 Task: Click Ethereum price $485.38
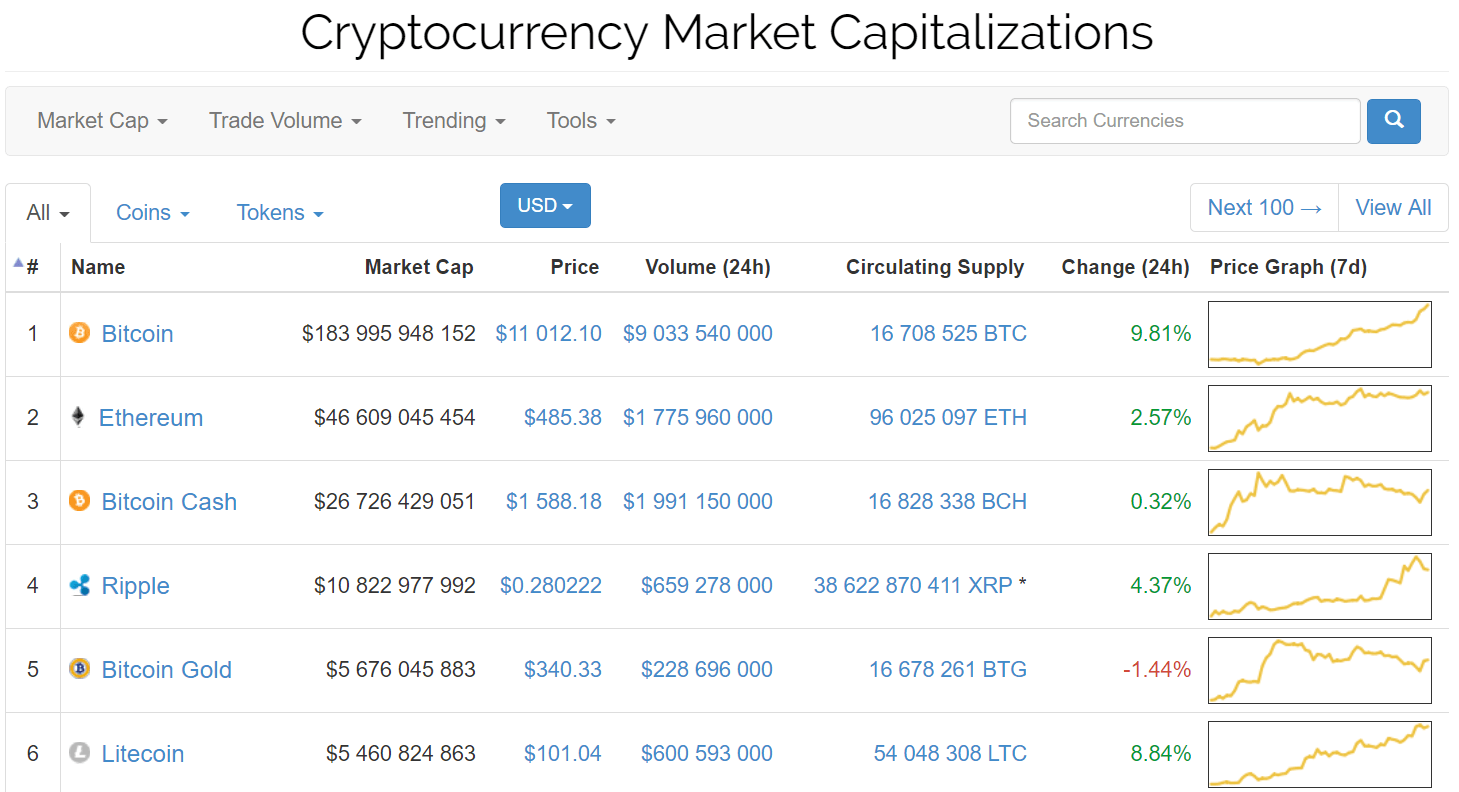[x=563, y=418]
